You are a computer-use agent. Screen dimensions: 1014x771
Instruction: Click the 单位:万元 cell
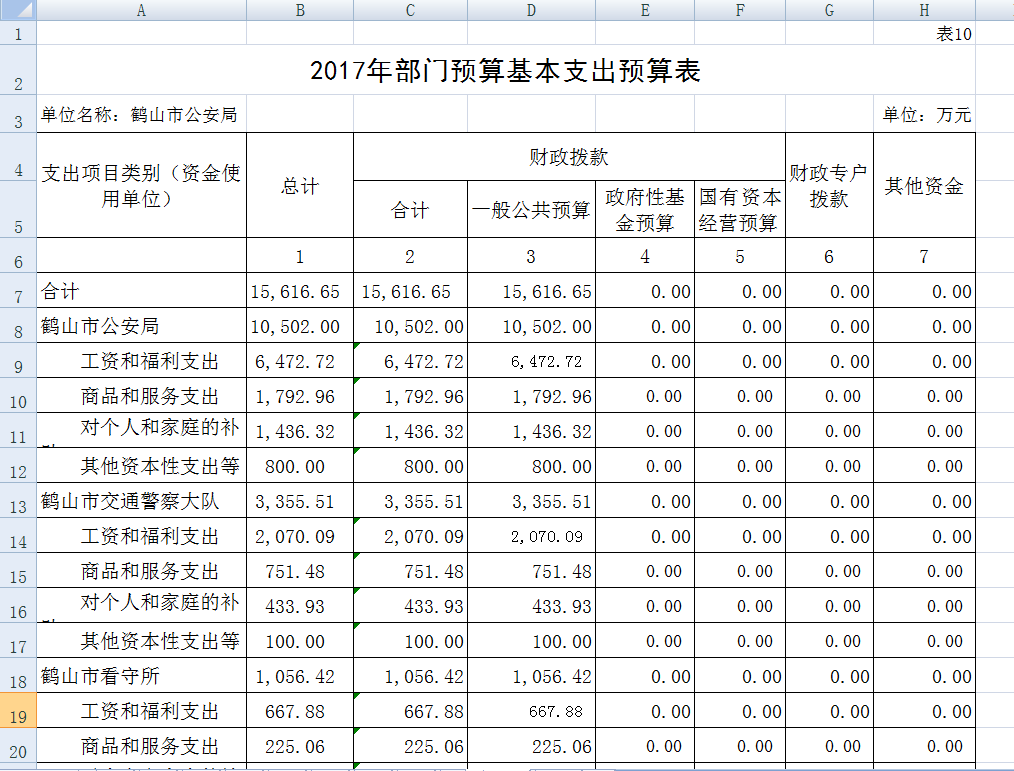pyautogui.click(x=926, y=115)
